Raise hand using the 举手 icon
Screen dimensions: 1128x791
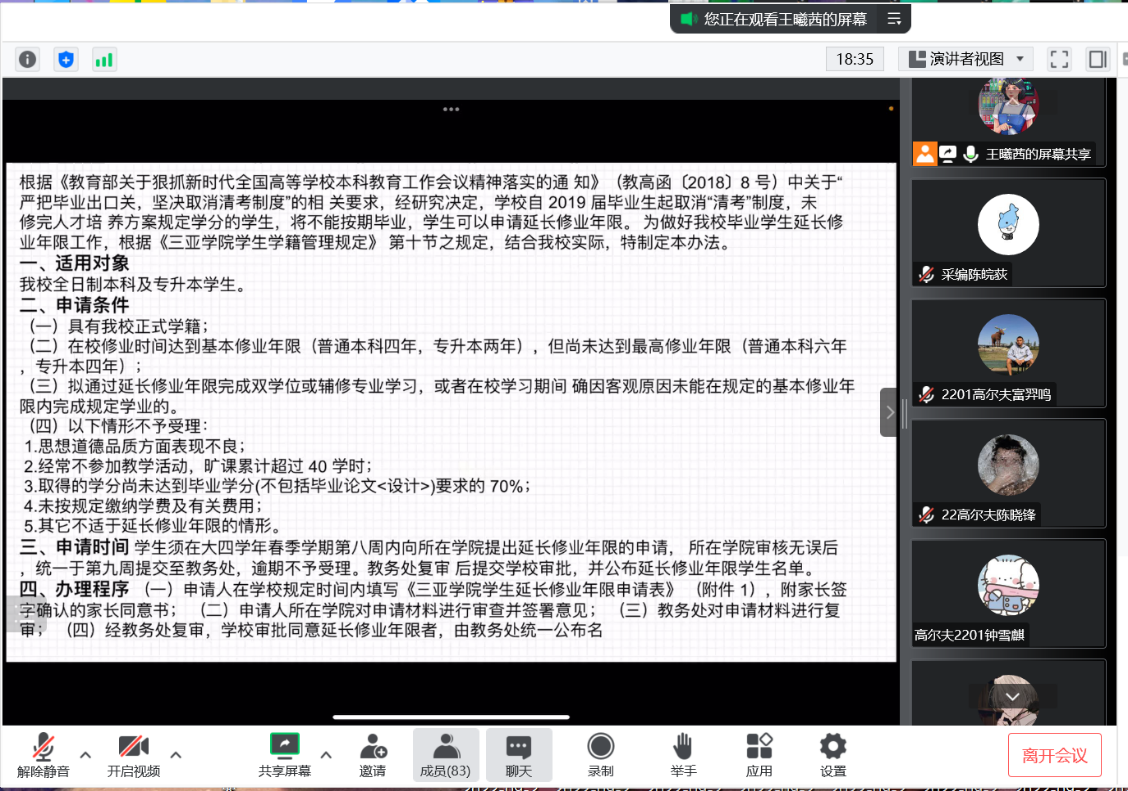click(x=683, y=754)
